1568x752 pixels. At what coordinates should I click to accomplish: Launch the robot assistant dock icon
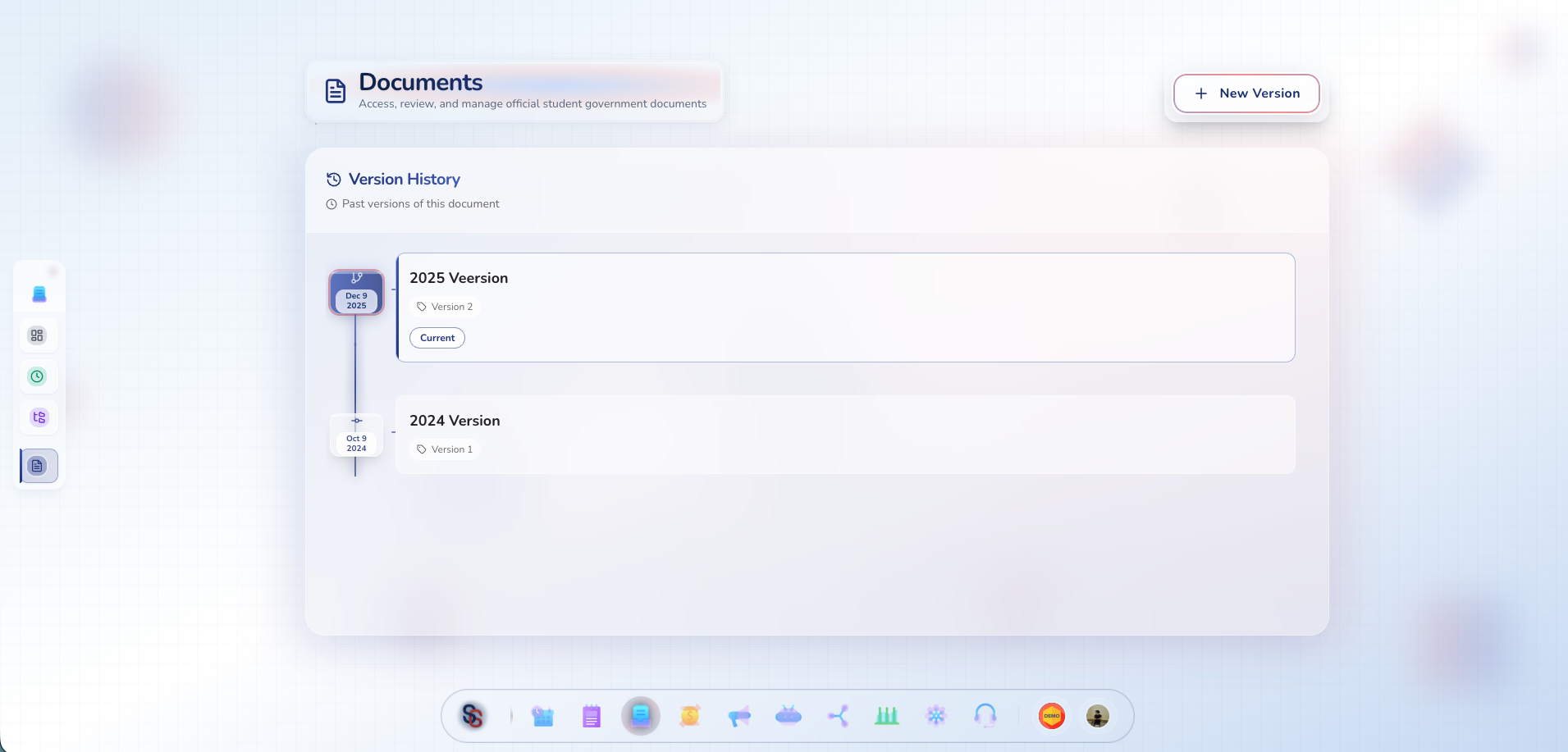click(x=789, y=716)
